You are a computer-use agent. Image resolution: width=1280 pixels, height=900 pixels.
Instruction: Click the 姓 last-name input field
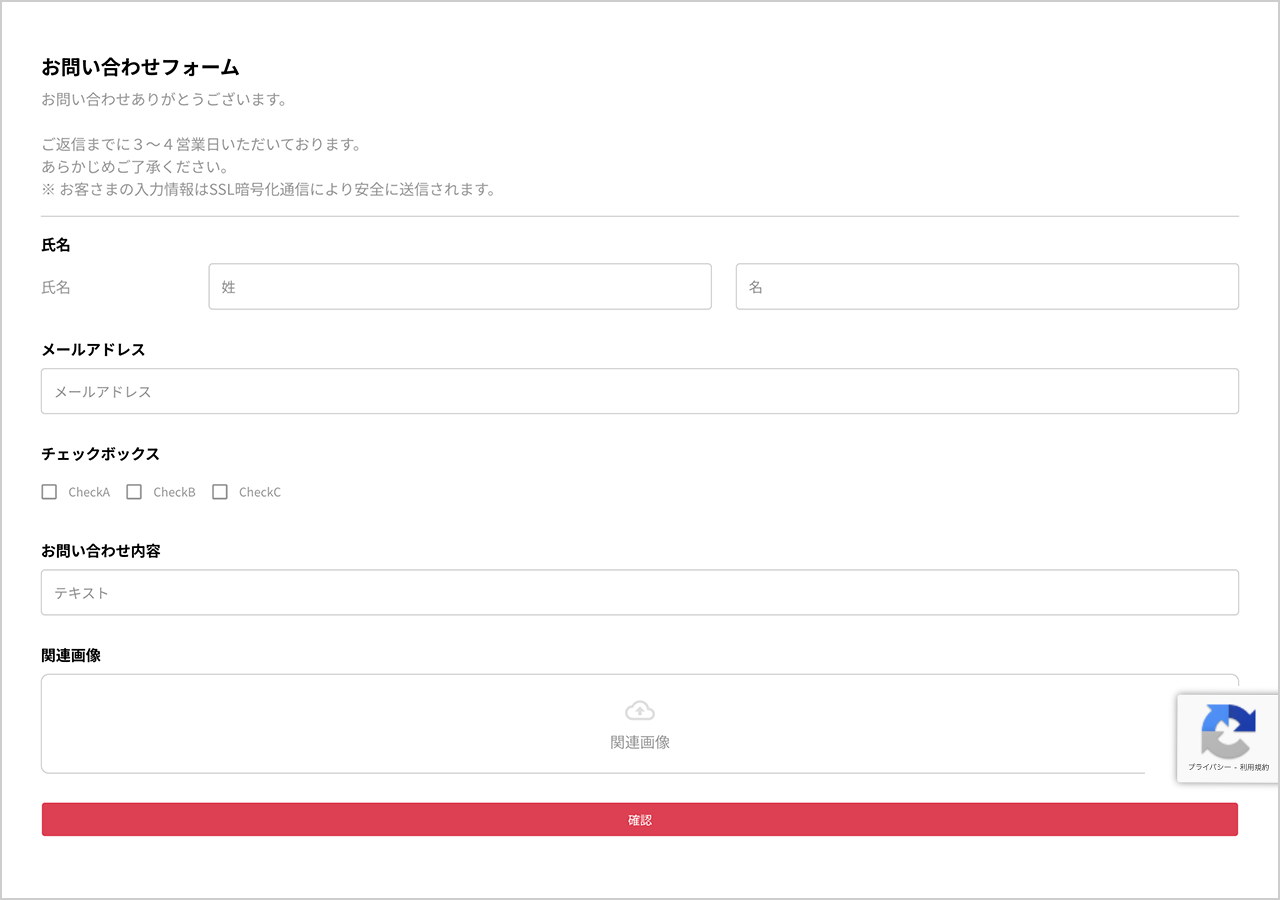pos(460,286)
